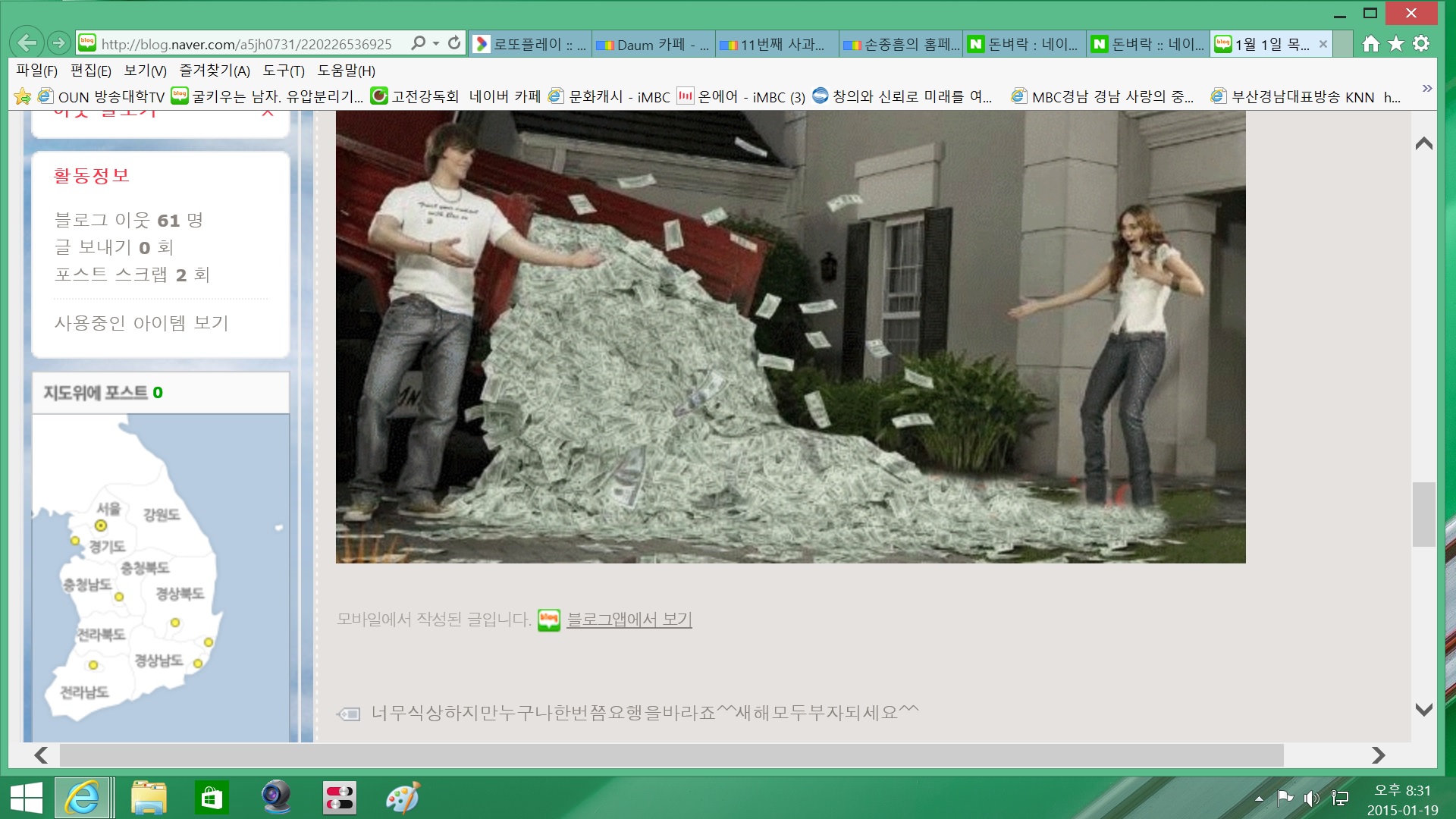Click the horizontal scrollbar right arrow
The image size is (1456, 819).
click(1378, 755)
